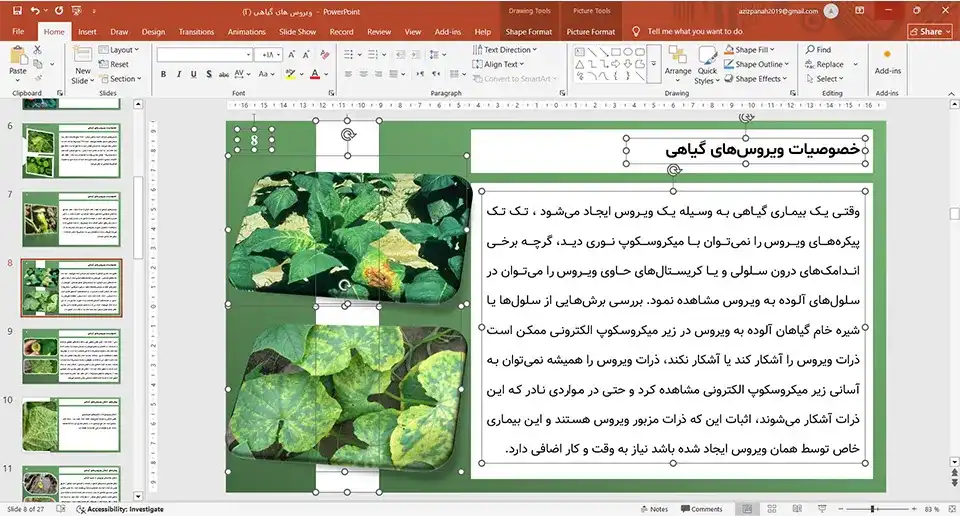Click the Tell me what you want search field

pyautogui.click(x=695, y=31)
